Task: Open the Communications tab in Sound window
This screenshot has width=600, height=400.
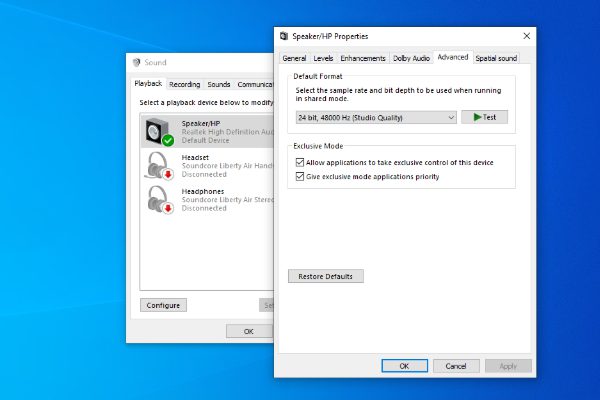Action: click(254, 85)
